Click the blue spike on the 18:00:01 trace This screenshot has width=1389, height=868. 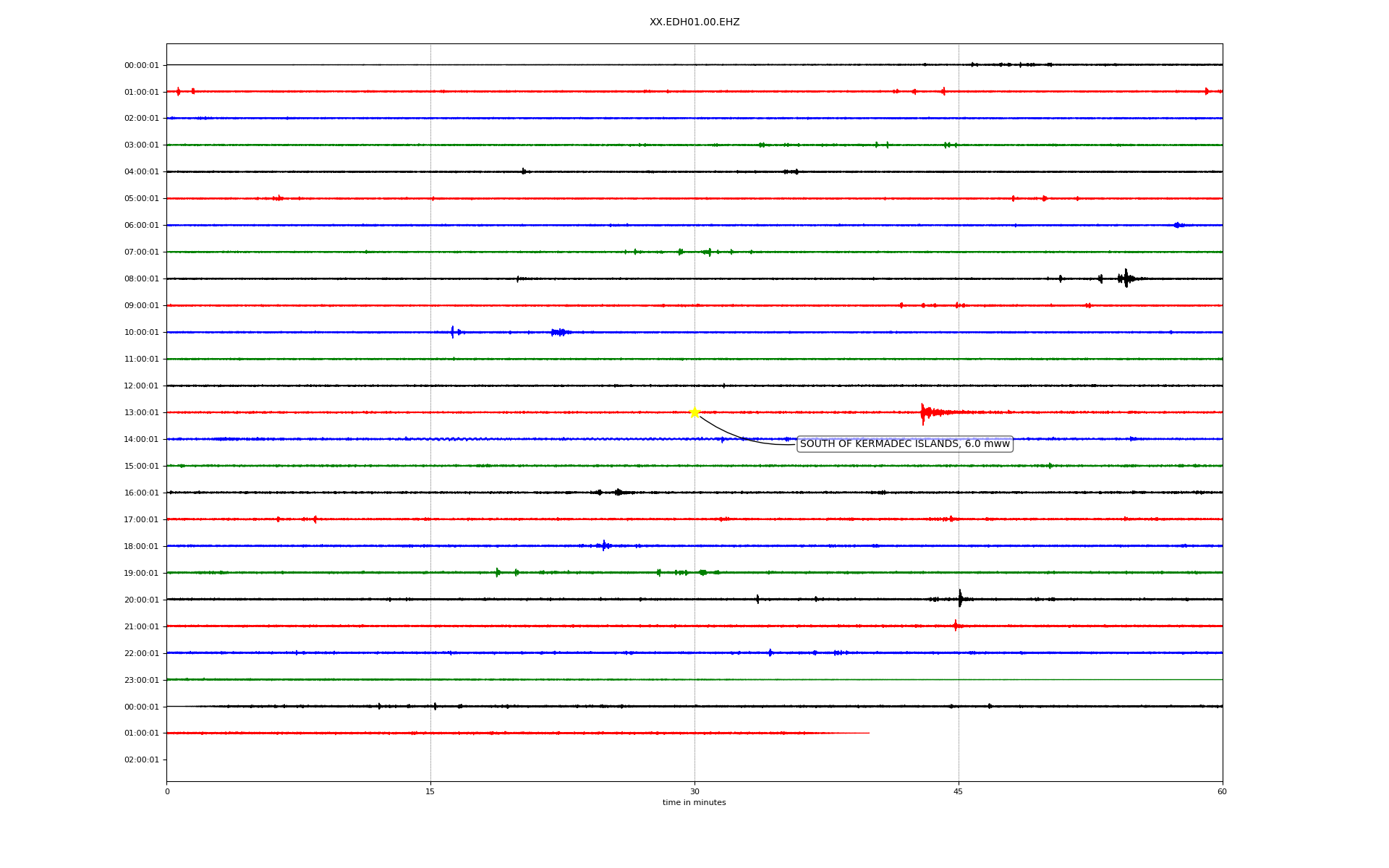pyautogui.click(x=604, y=545)
